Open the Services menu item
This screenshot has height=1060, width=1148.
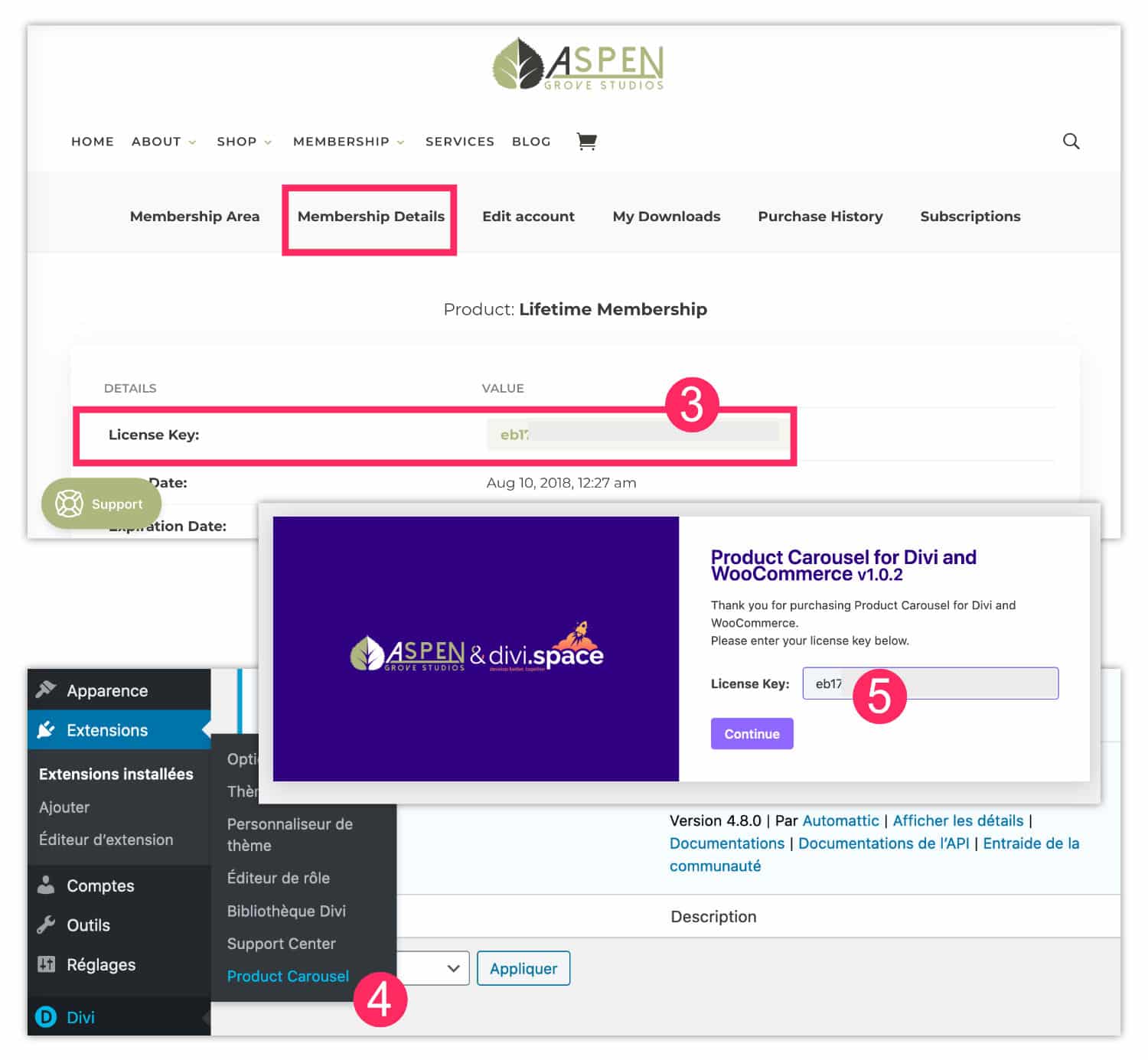460,142
